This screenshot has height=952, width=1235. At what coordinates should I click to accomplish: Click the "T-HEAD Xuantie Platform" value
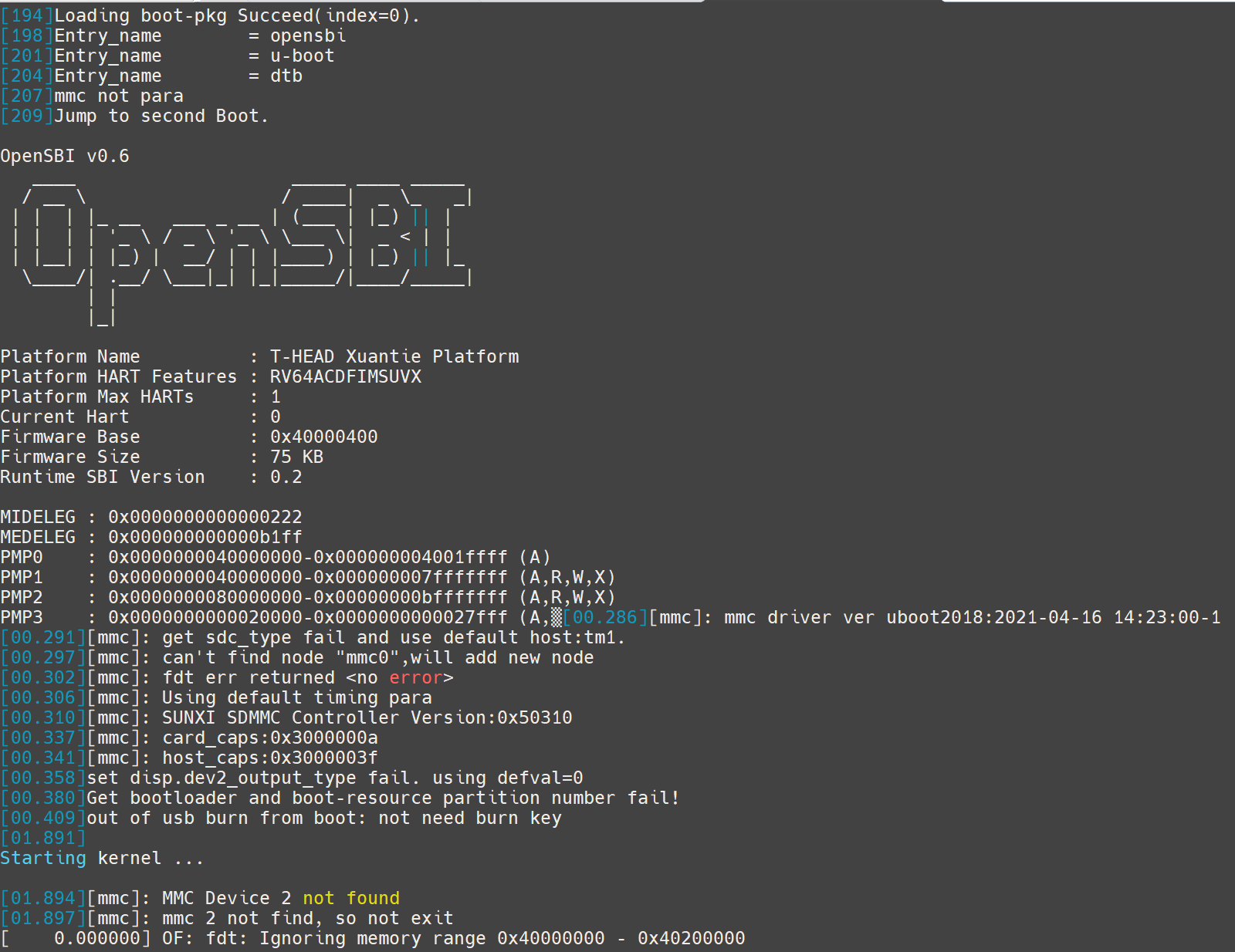click(394, 357)
